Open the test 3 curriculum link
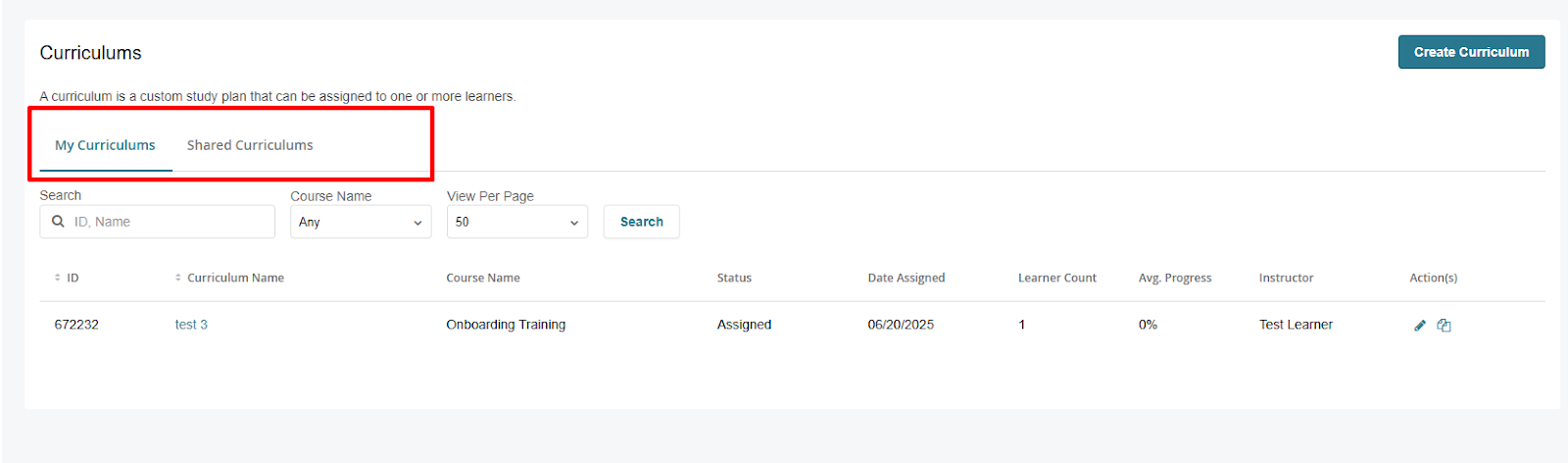 coord(191,325)
